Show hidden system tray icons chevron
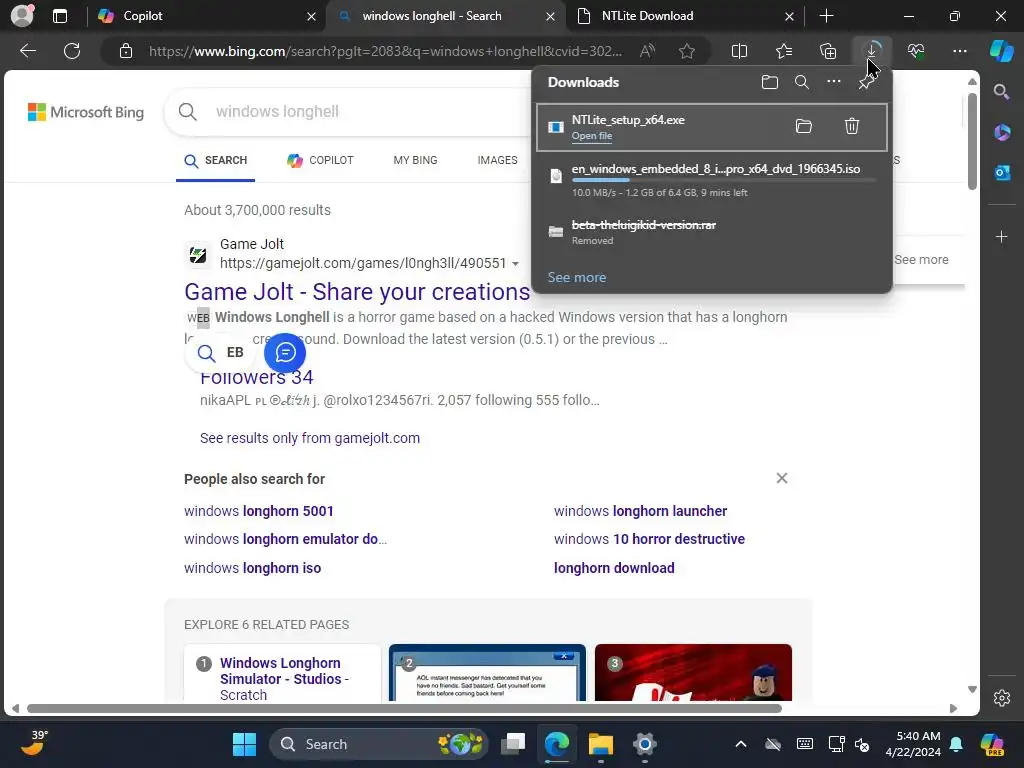This screenshot has width=1024, height=768. point(741,744)
